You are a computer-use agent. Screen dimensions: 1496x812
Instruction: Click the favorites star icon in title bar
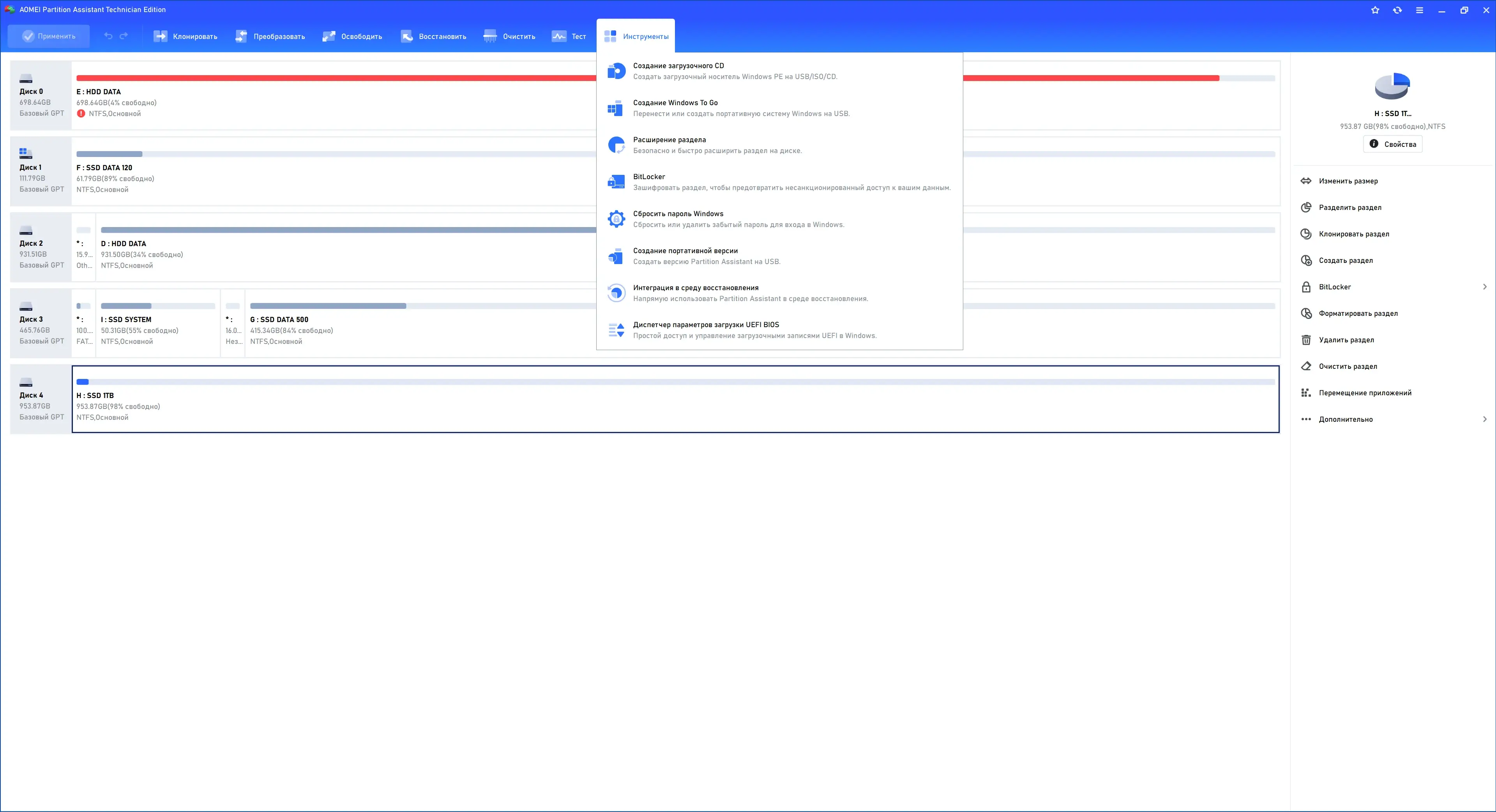coord(1375,10)
